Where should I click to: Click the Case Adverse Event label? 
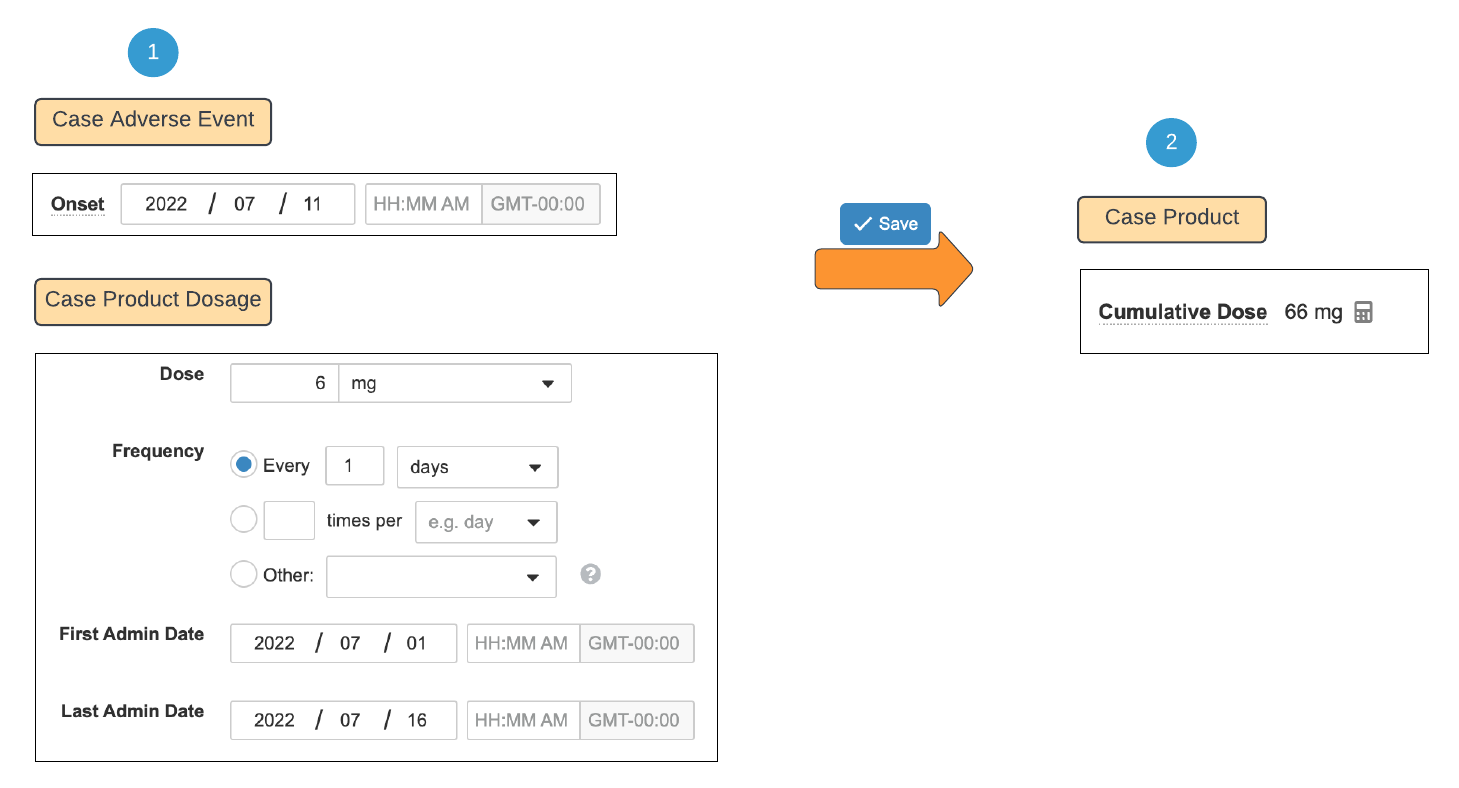[x=153, y=121]
